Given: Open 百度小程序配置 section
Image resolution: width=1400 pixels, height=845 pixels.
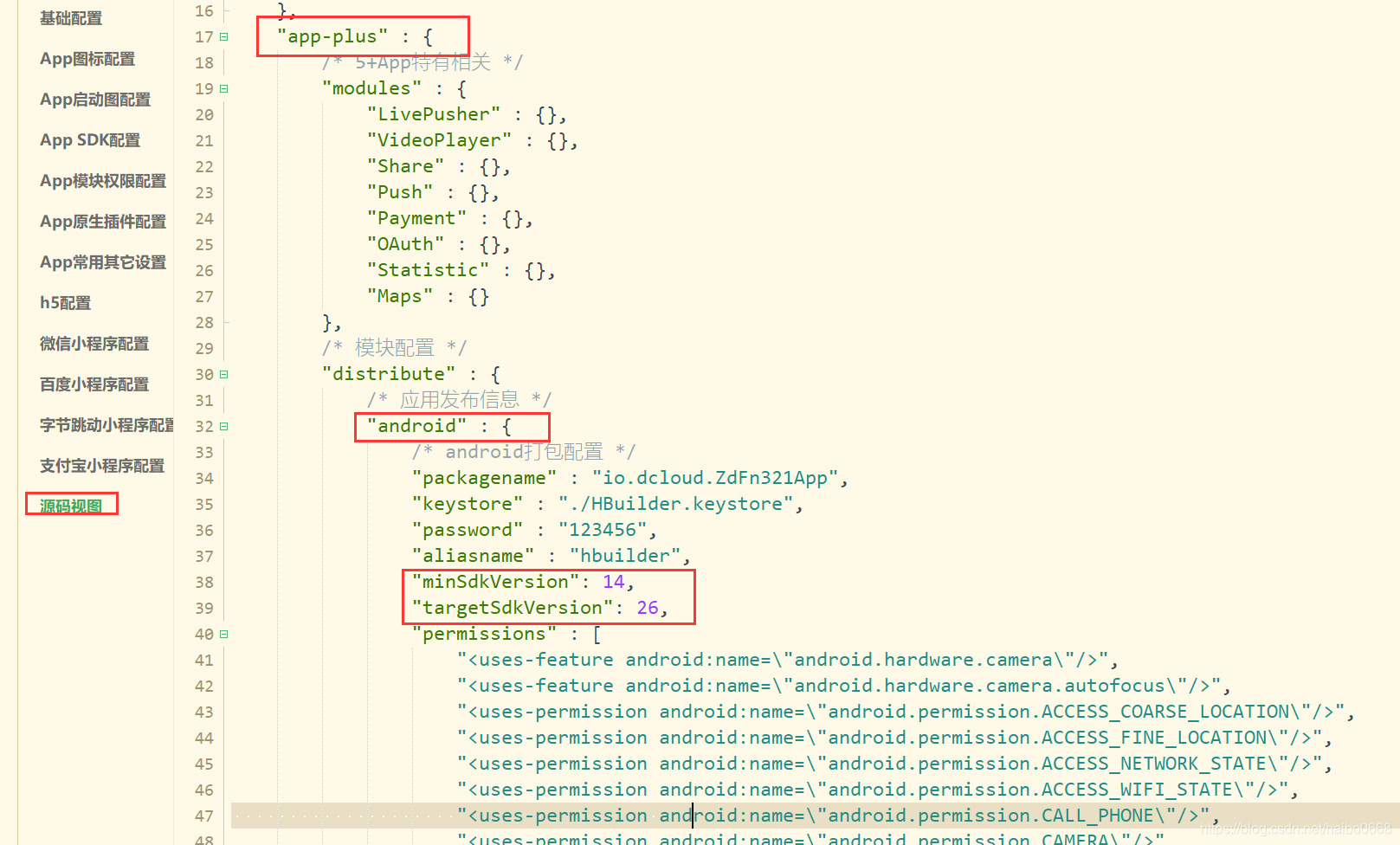Looking at the screenshot, I should 94,384.
